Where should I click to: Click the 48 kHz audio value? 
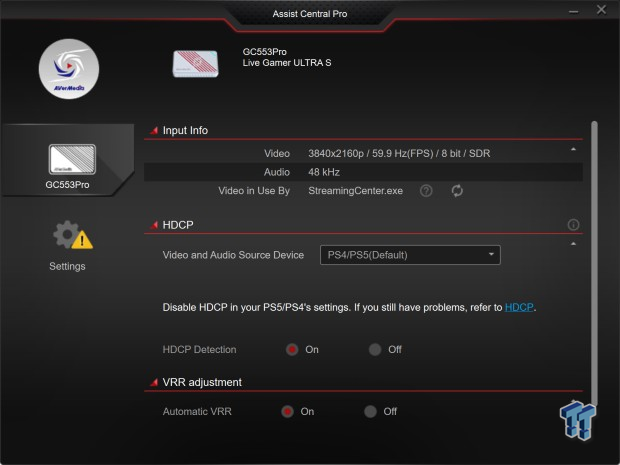pos(324,172)
